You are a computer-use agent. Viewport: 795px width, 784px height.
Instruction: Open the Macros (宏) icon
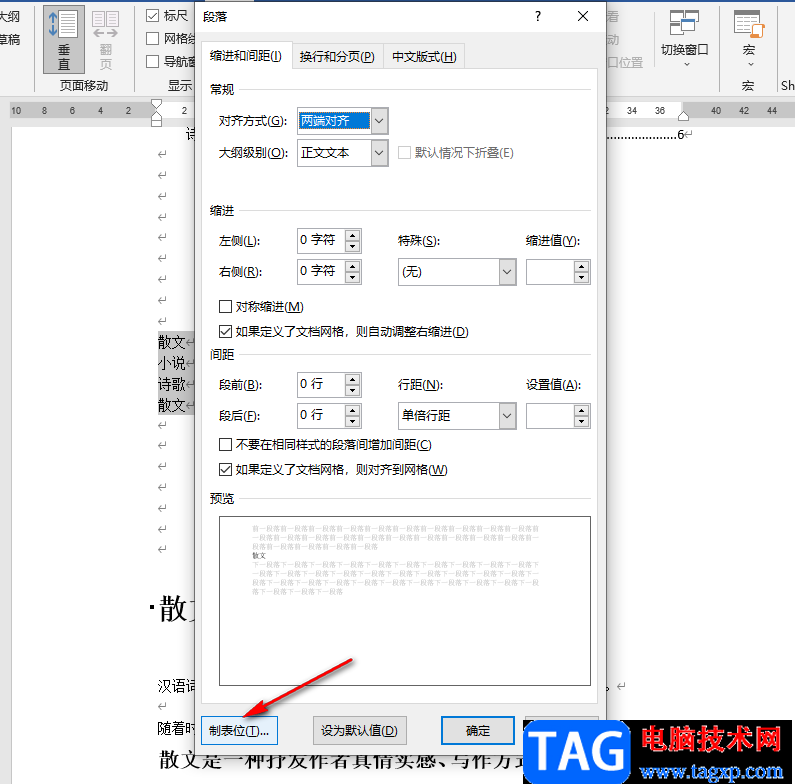pyautogui.click(x=749, y=40)
